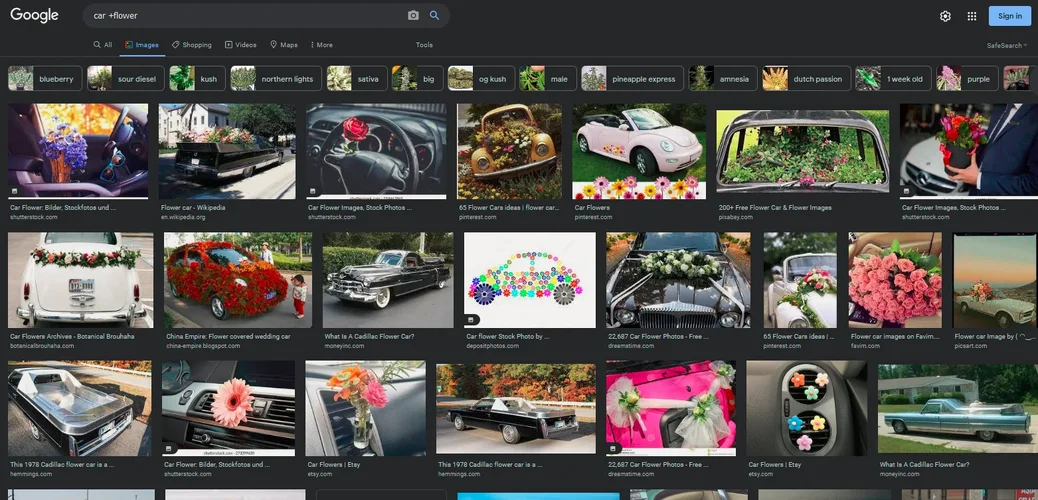
Task: Open the pink gerbera on air vent thumbnail
Action: (x=228, y=408)
